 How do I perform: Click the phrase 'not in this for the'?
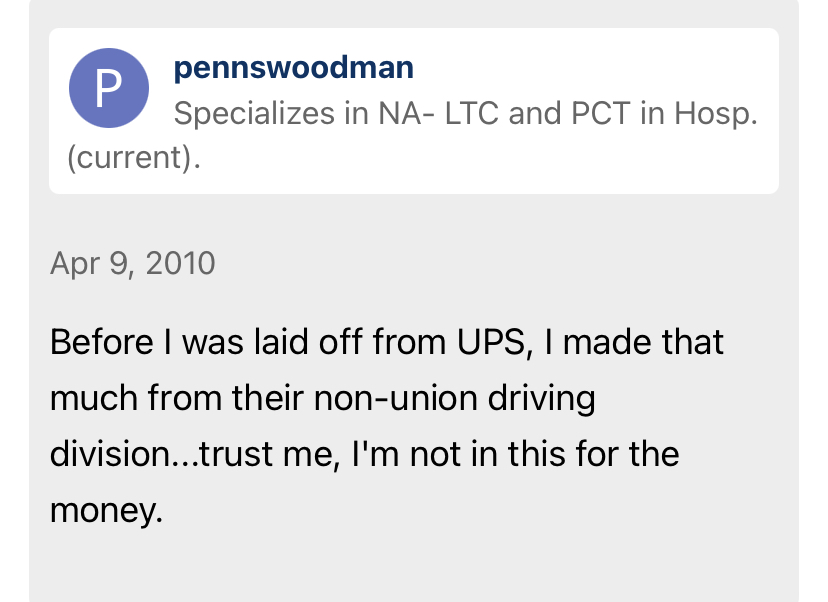click(544, 454)
